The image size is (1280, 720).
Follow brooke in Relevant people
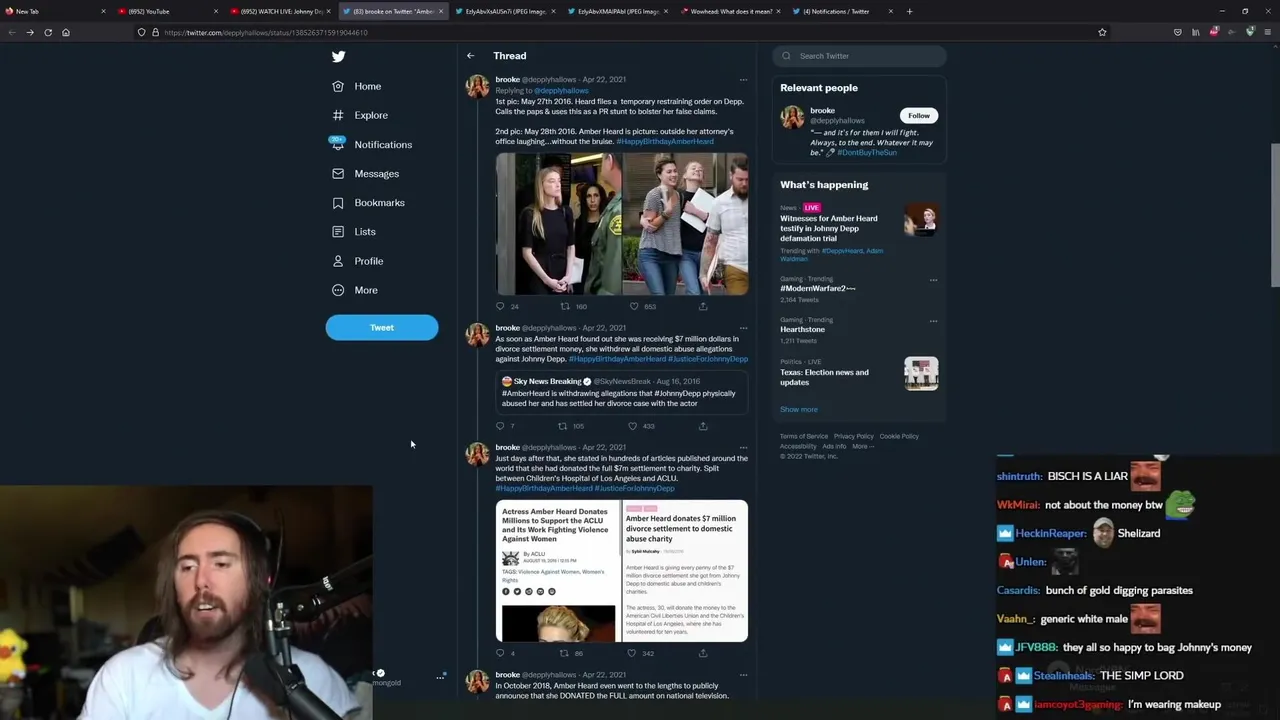point(918,115)
